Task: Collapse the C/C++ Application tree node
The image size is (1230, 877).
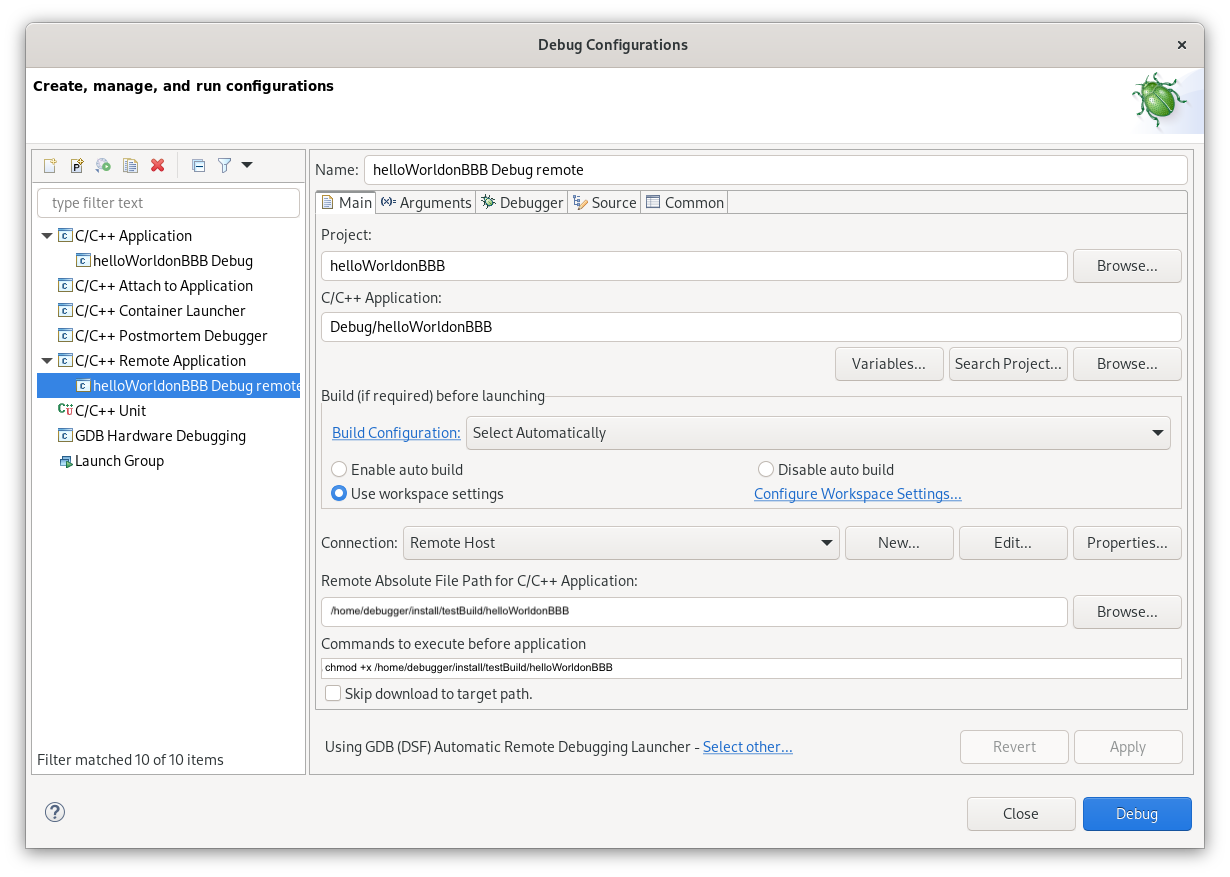Action: (47, 236)
